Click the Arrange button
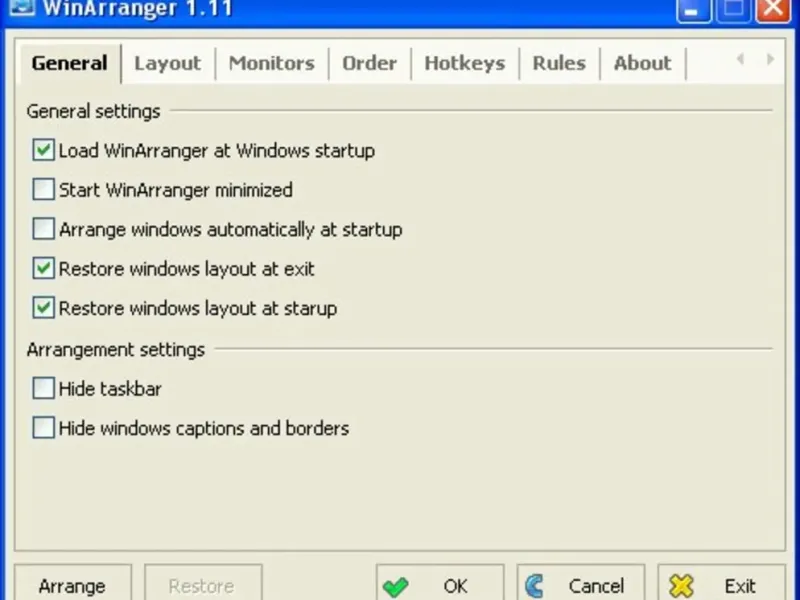 72,585
